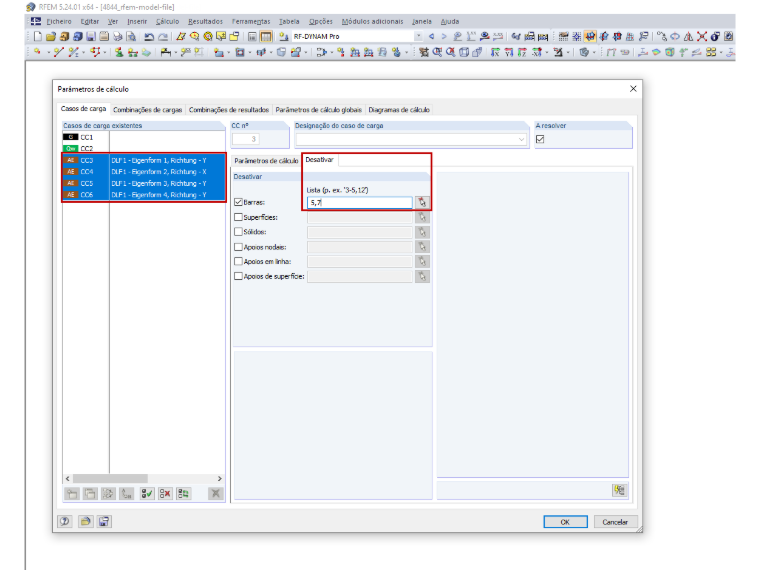
Task: Click the Save settings disk icon in the dialog footer
Action: [x=104, y=521]
